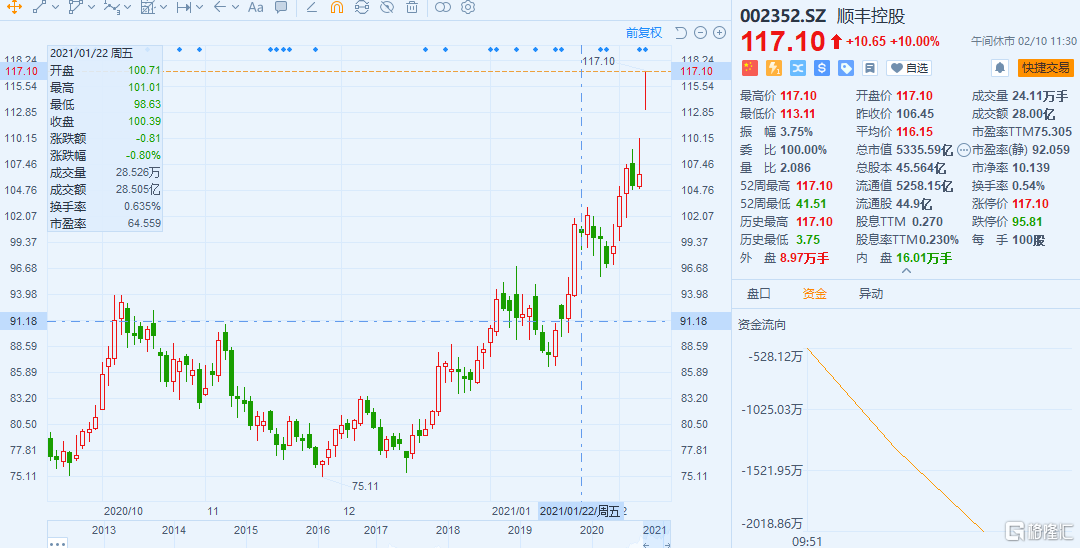
Task: Jump to 2016 on the year timeline
Action: [x=317, y=530]
